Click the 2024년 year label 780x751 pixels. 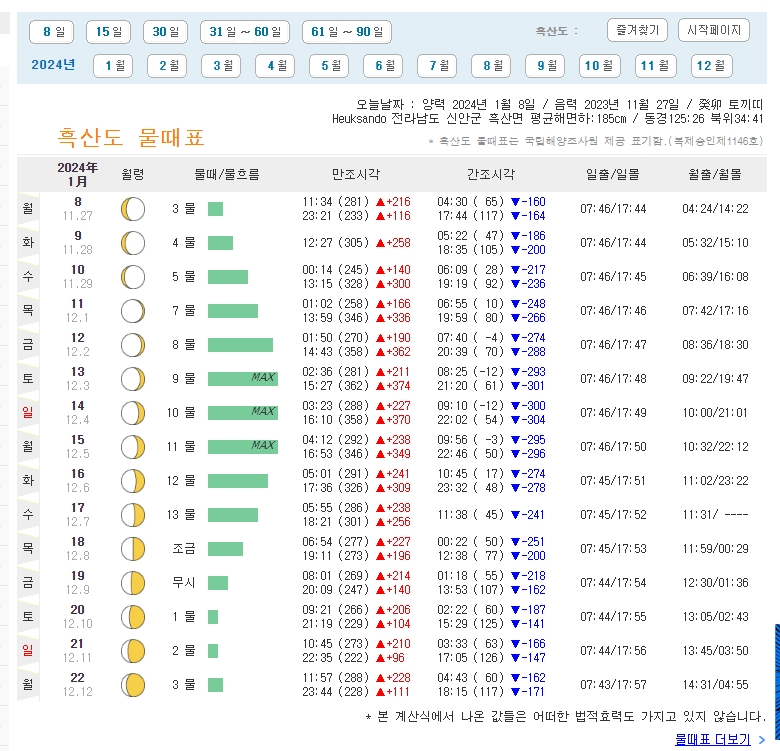tap(53, 65)
